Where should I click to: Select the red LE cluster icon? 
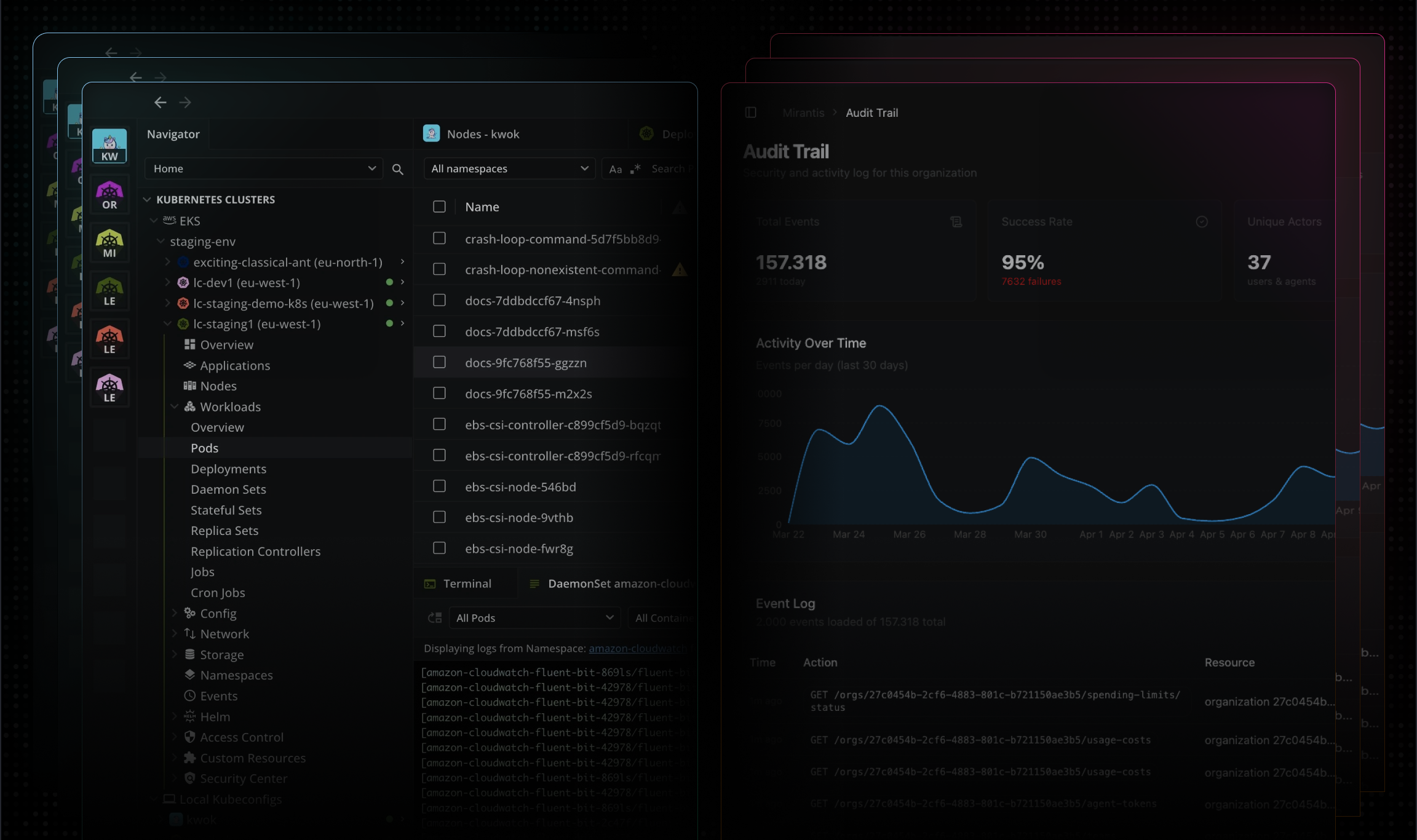click(109, 339)
